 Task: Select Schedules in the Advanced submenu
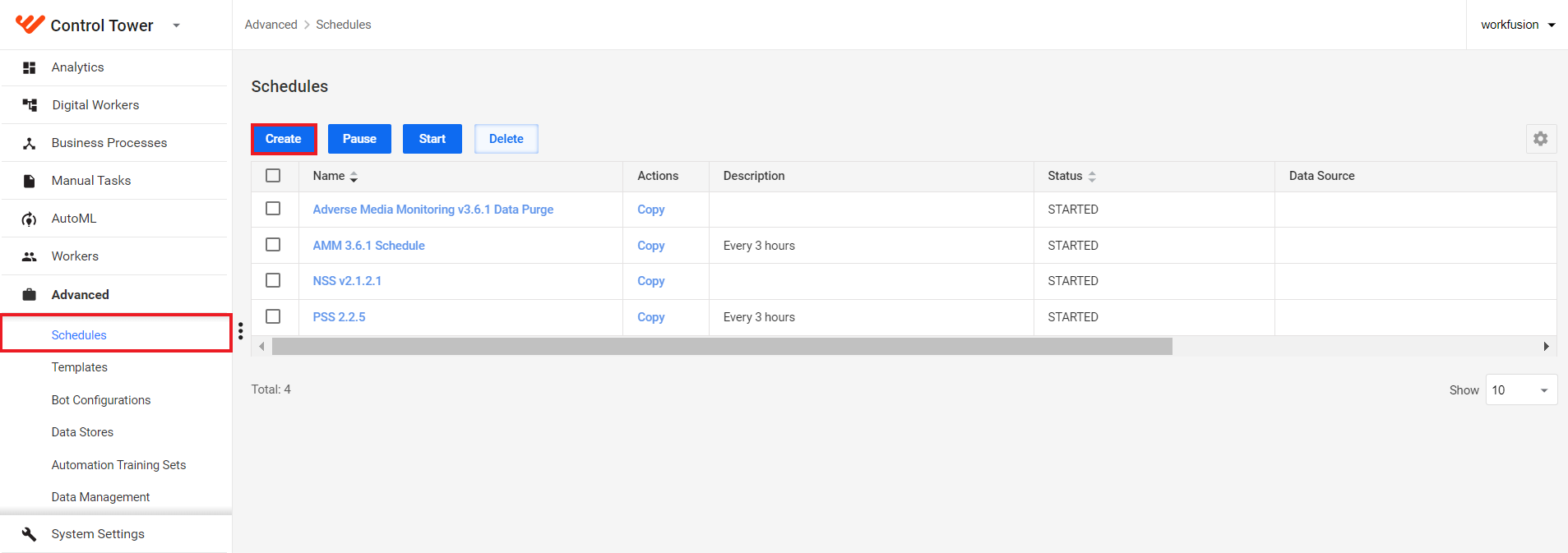coord(79,335)
